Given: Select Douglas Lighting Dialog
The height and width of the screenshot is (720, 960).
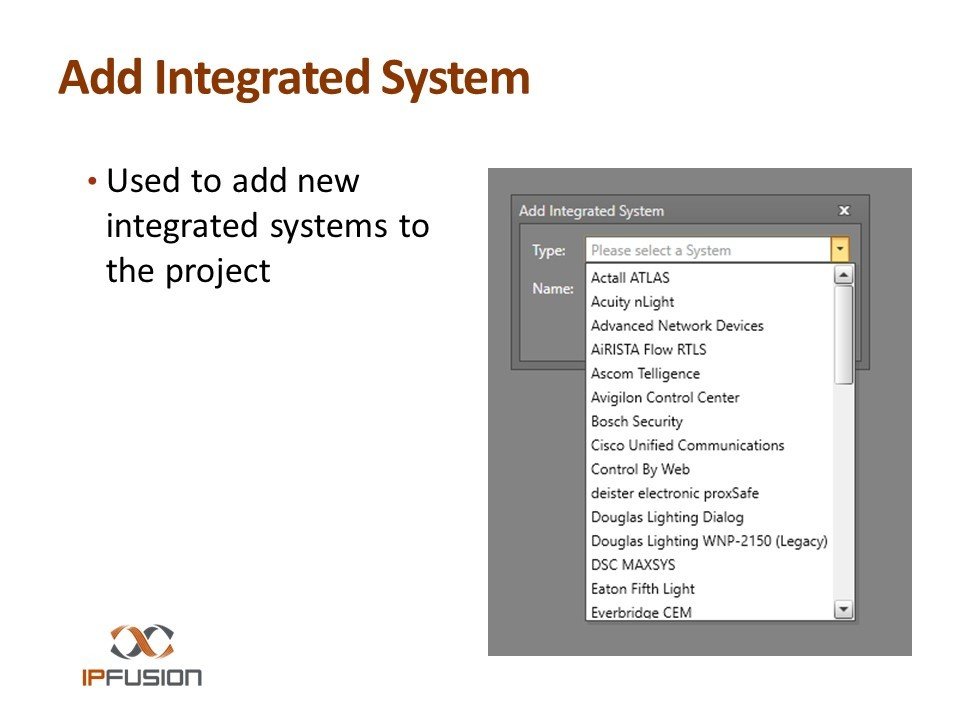Looking at the screenshot, I should coord(710,517).
